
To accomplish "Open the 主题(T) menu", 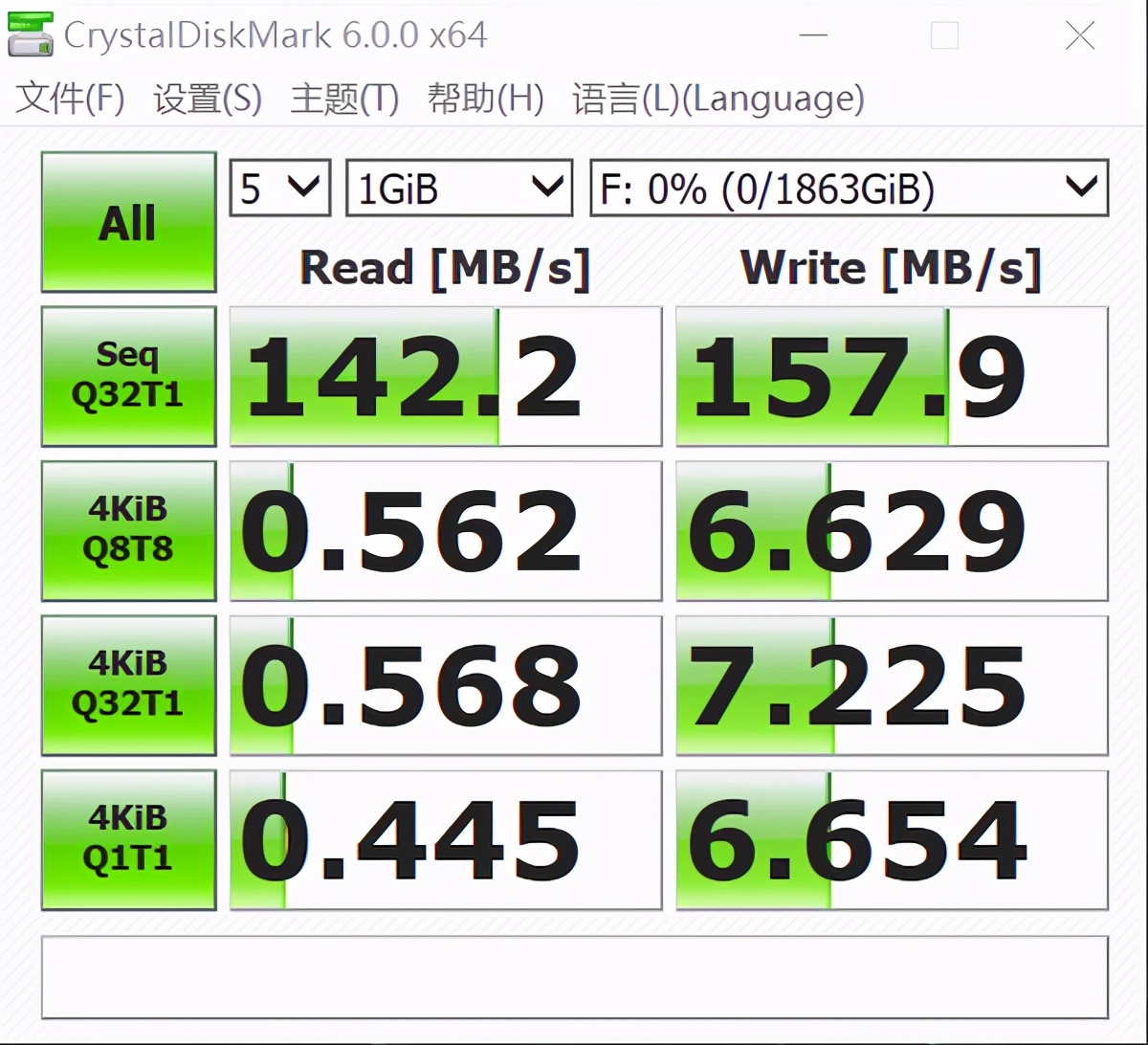I will coord(343,99).
